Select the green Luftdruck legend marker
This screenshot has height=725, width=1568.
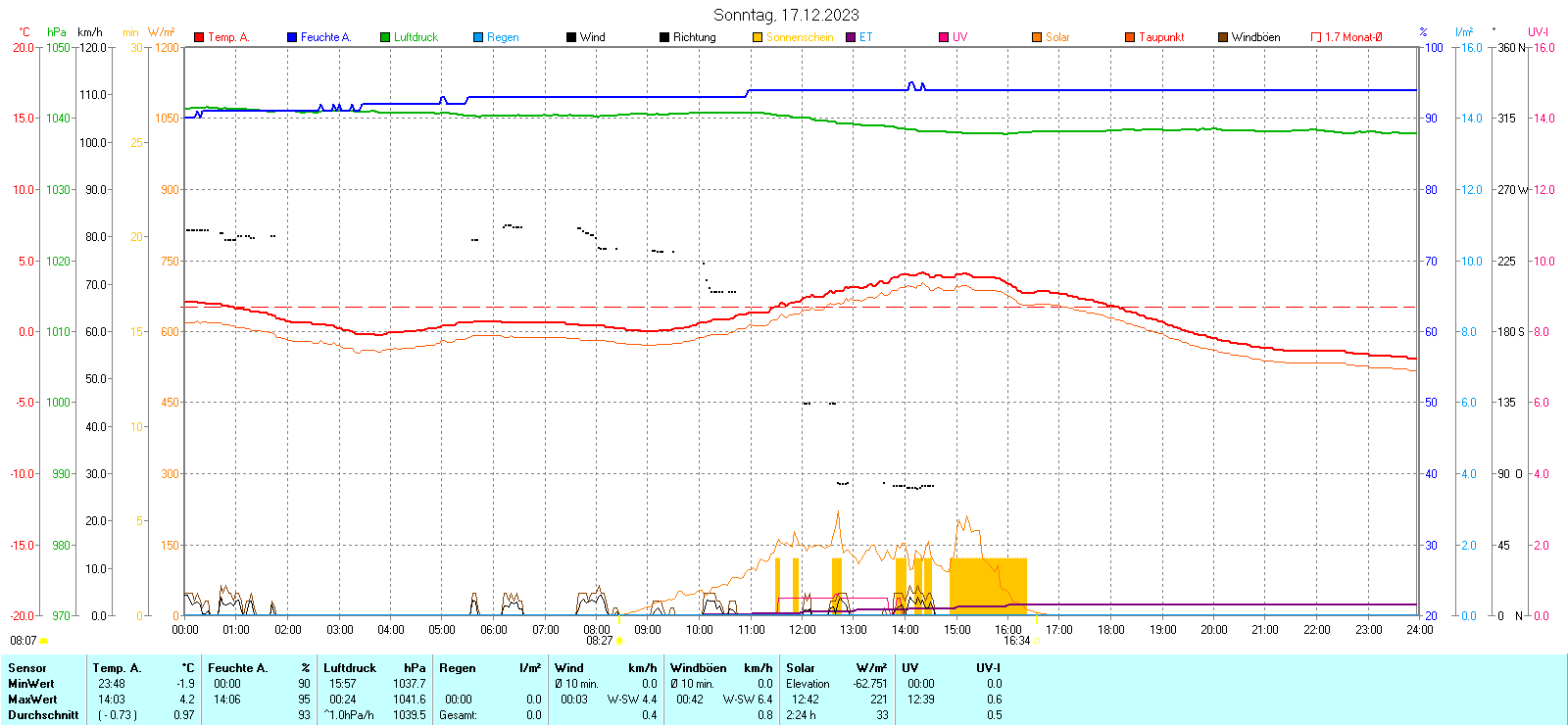385,37
